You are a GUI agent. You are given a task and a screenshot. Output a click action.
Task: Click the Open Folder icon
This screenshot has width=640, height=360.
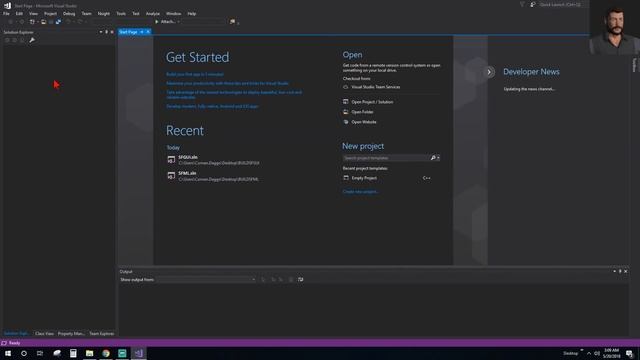coord(346,112)
